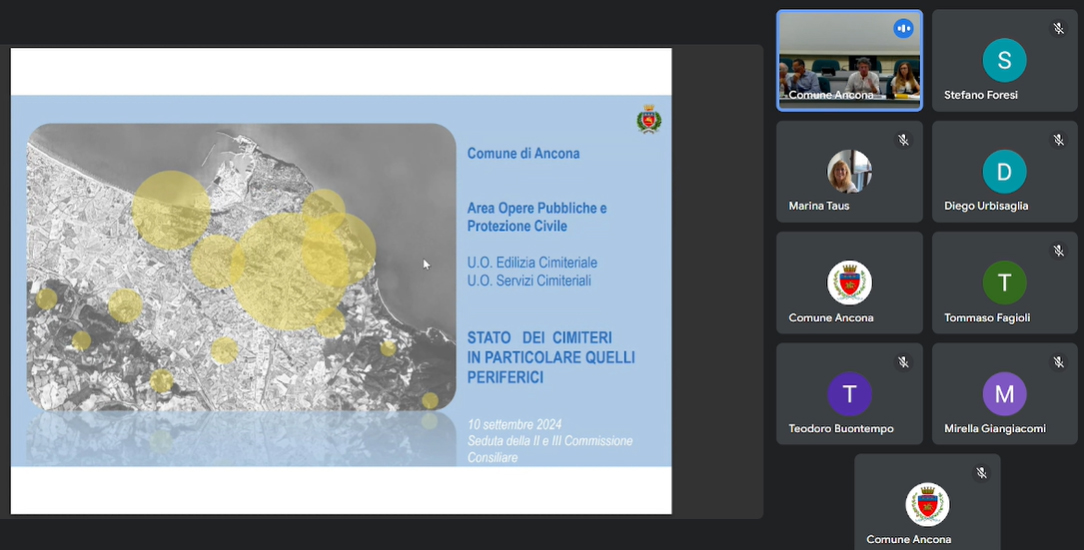Select Marina Taus's profile photo

[x=849, y=171]
